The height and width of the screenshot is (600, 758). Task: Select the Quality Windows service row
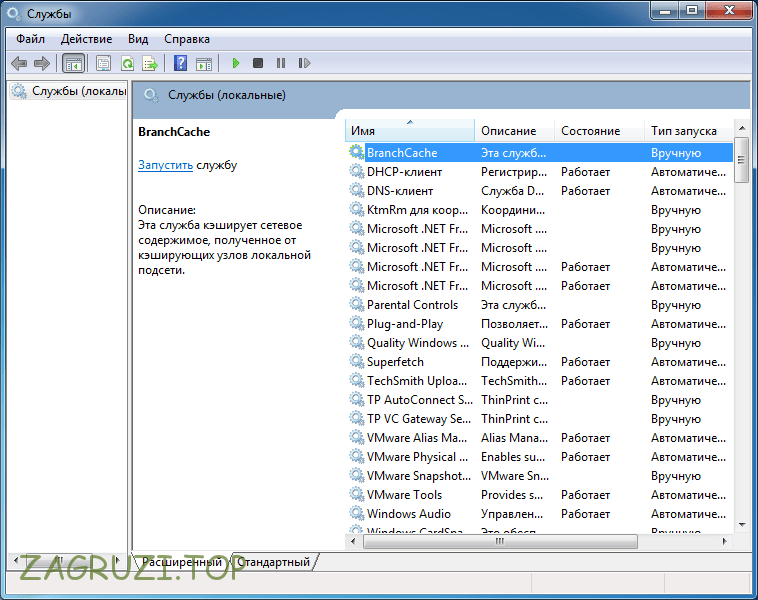pos(539,343)
